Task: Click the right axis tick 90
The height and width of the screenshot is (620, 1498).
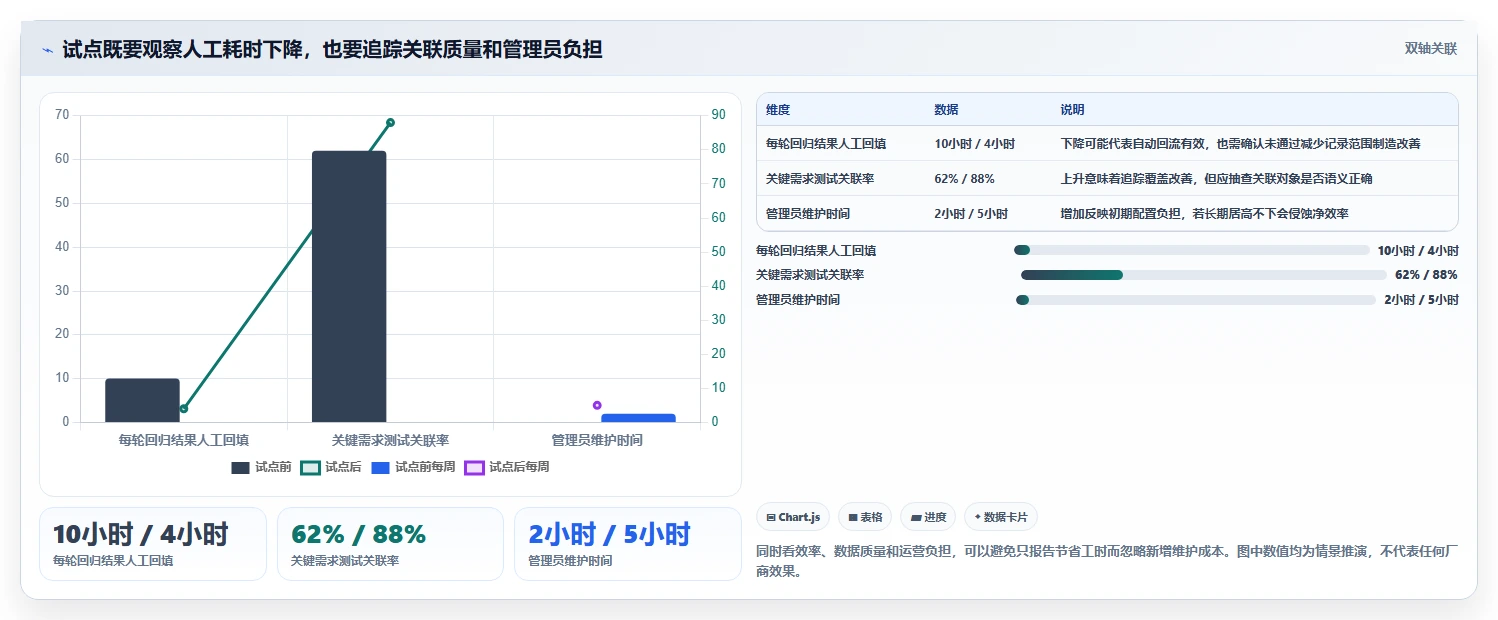Action: click(x=718, y=115)
